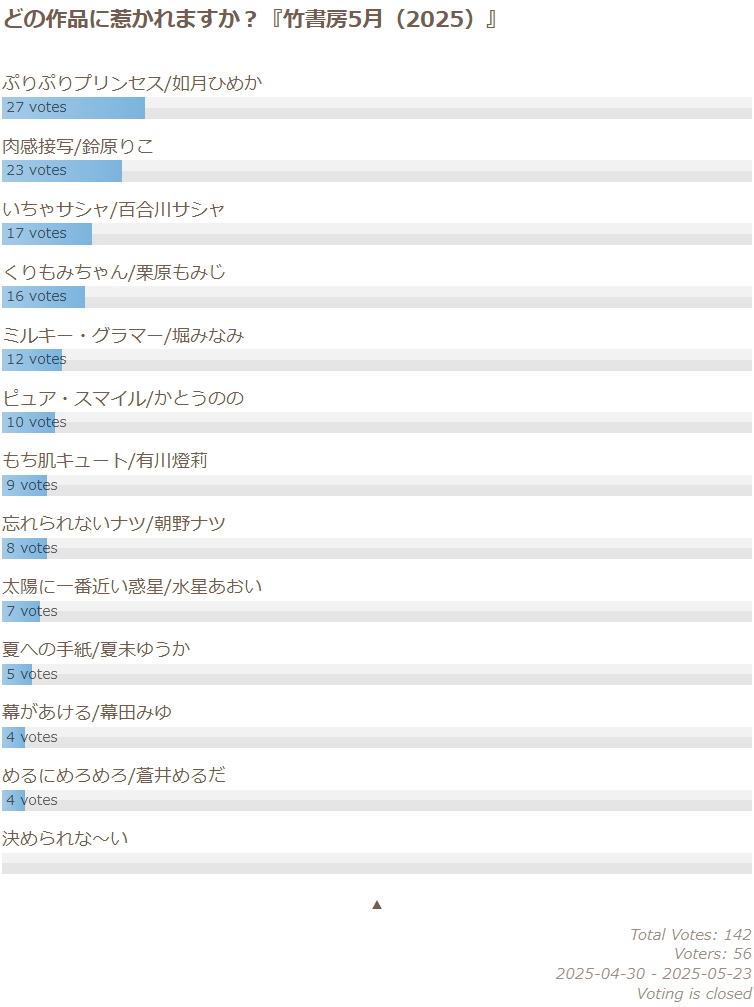The width and height of the screenshot is (754, 1007).
Task: Click the 23 votes result bar
Action: click(62, 171)
